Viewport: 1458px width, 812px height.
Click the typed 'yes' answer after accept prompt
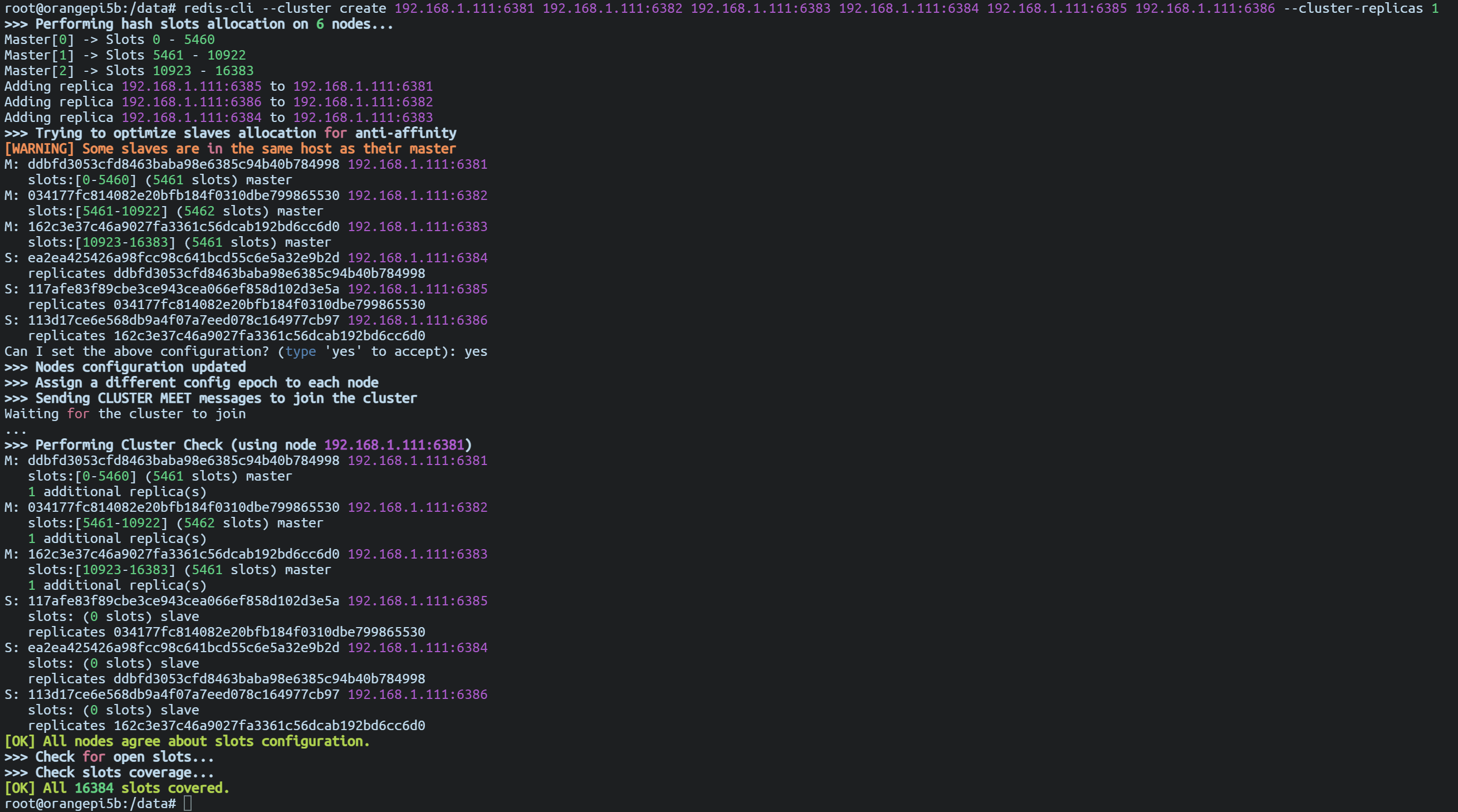476,351
